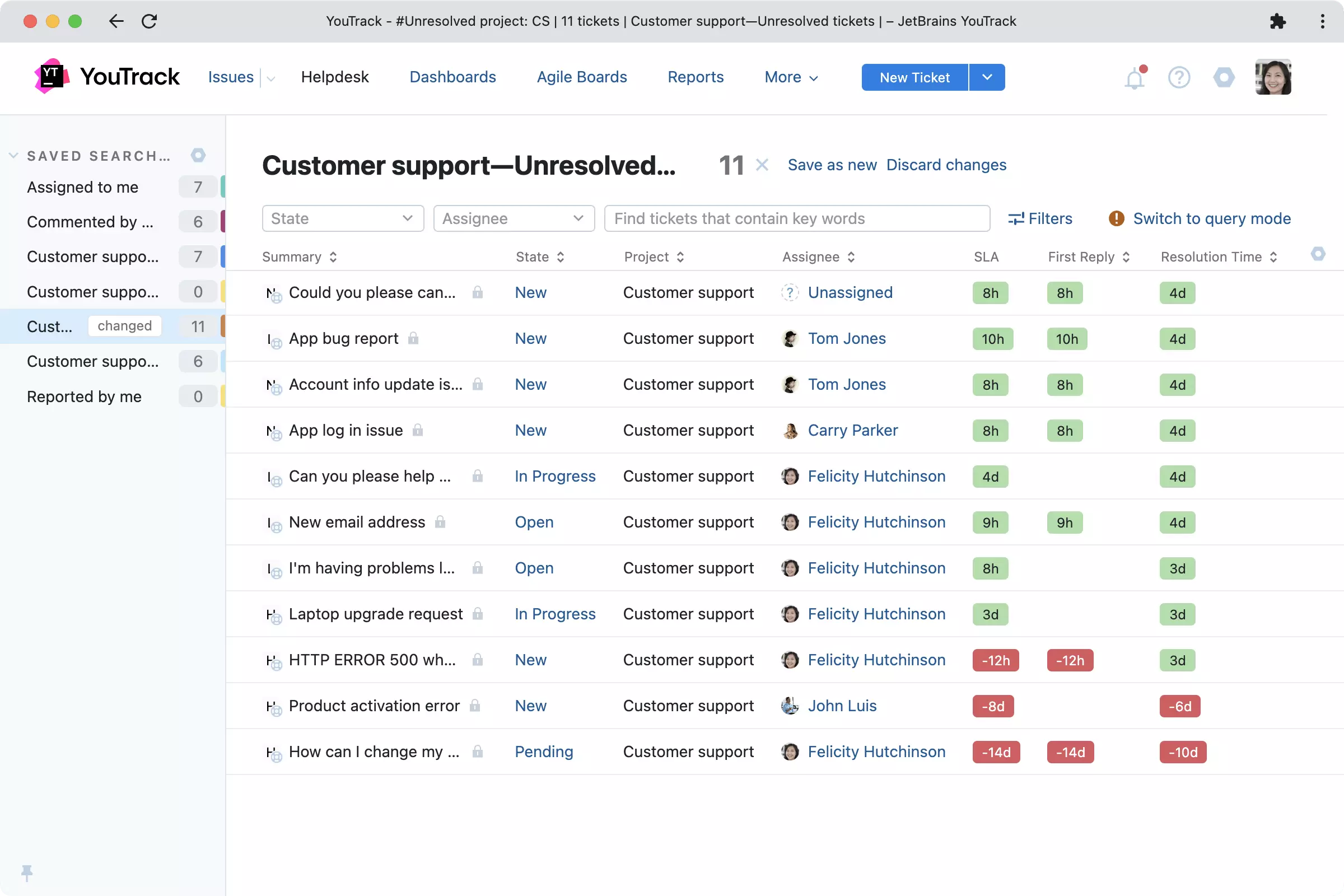The width and height of the screenshot is (1344, 896).
Task: Open the Assignee filter dropdown
Action: tap(513, 218)
